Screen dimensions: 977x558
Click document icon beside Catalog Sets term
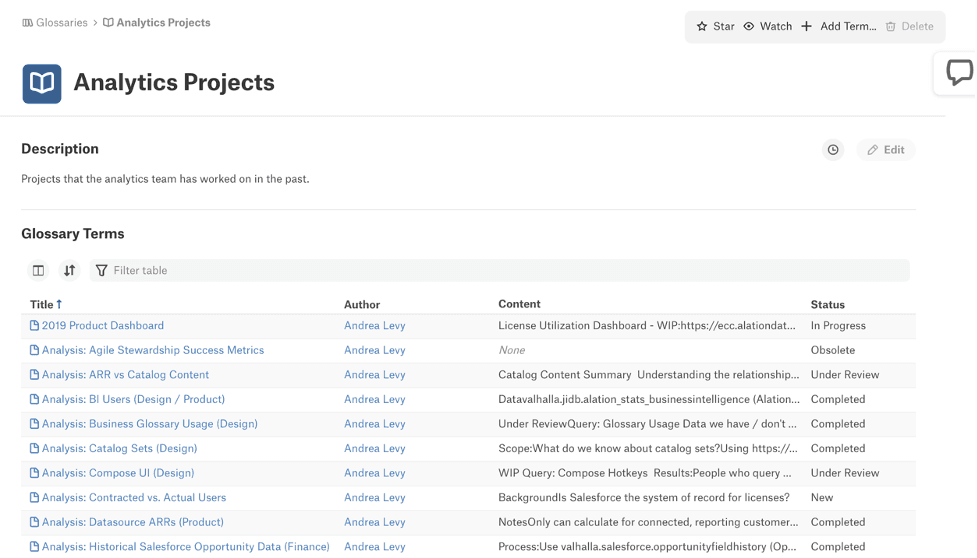pyautogui.click(x=34, y=449)
